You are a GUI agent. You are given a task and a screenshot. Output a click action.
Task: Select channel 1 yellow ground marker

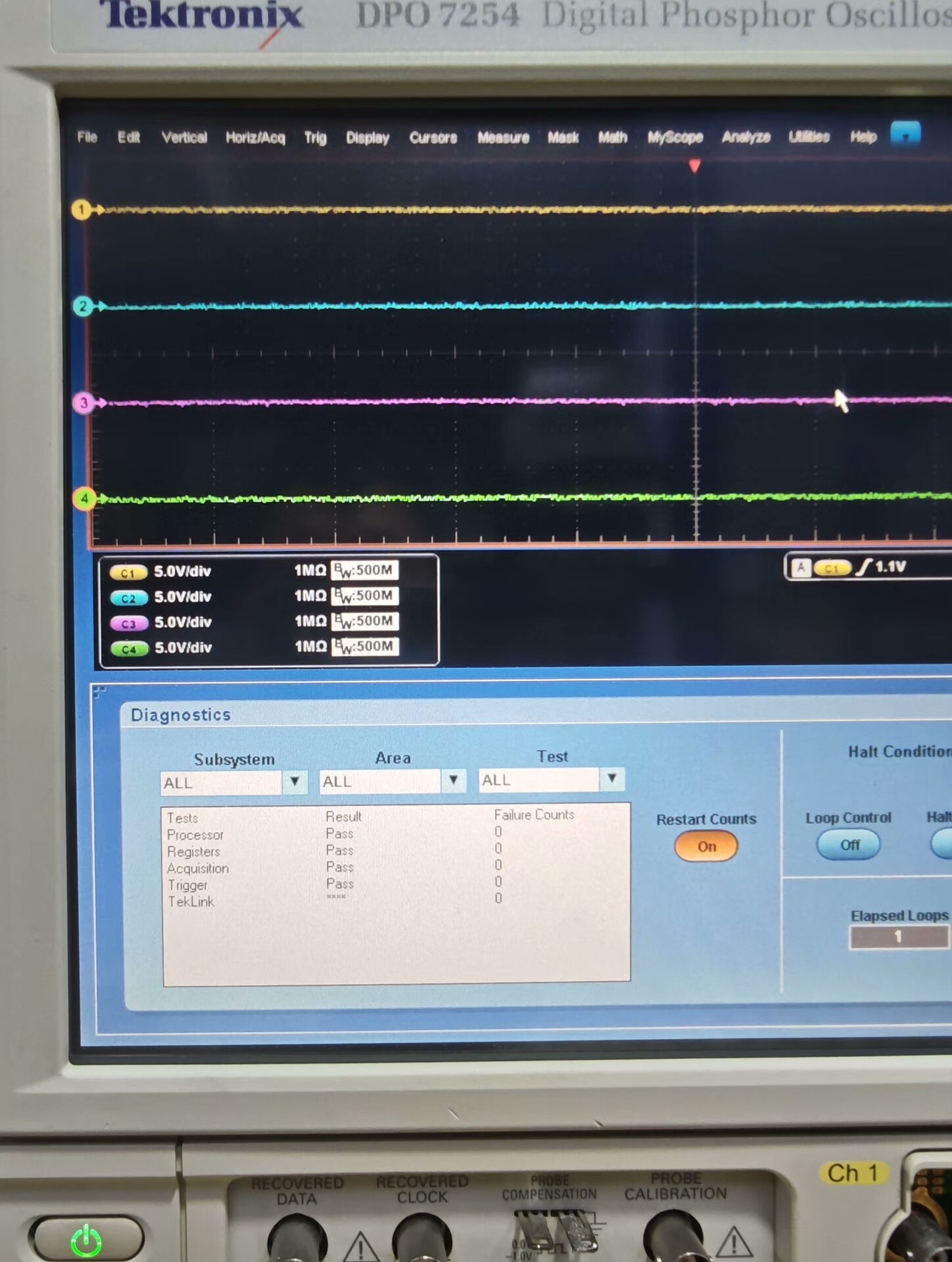coord(82,210)
